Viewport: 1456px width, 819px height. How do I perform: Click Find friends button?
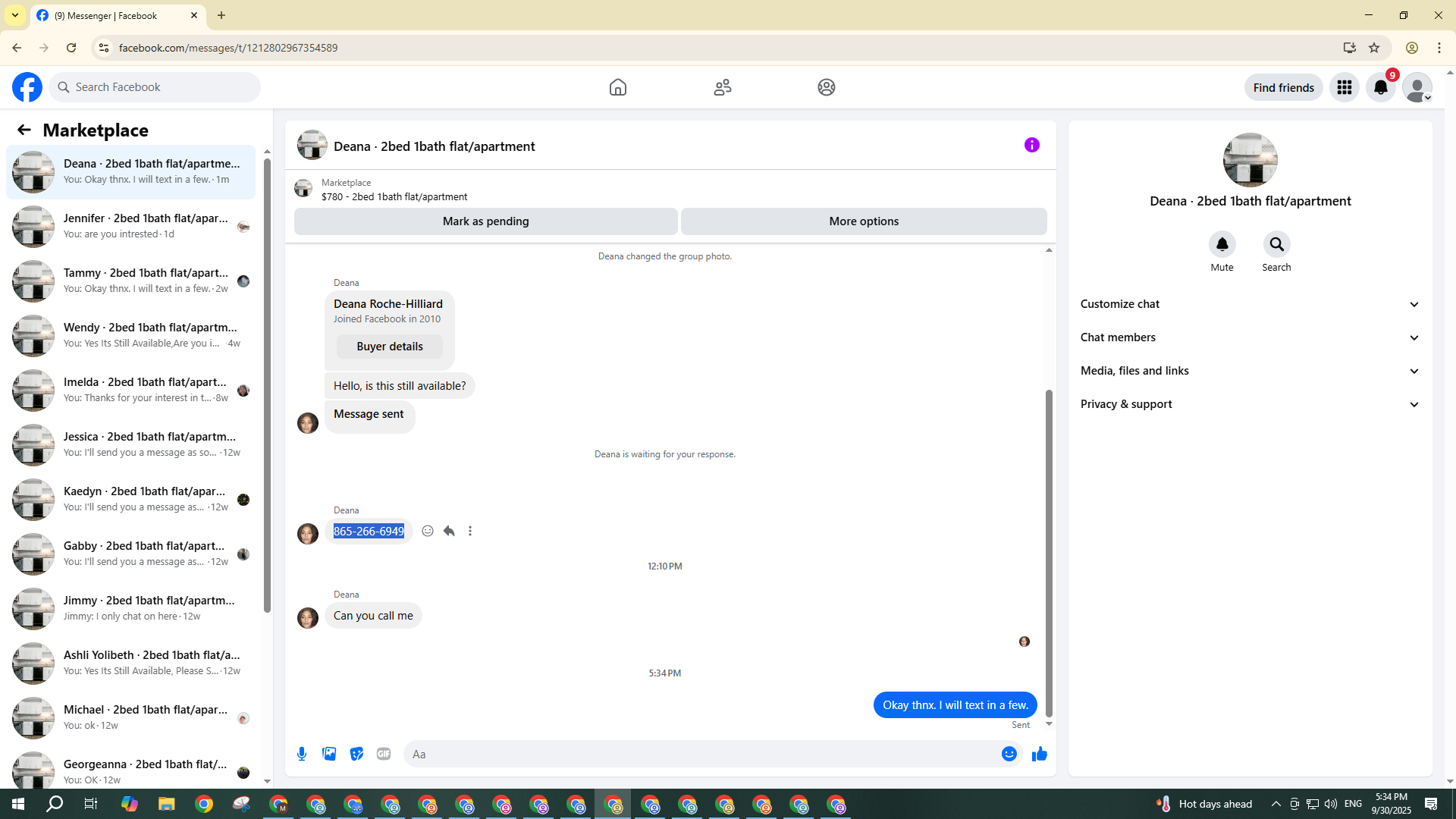click(x=1284, y=87)
